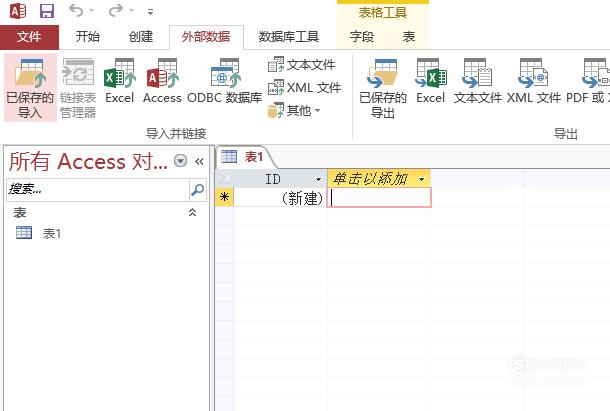Viewport: 610px width, 411px height.
Task: Open the 链接表管理器 linked table manager
Action: 78,88
